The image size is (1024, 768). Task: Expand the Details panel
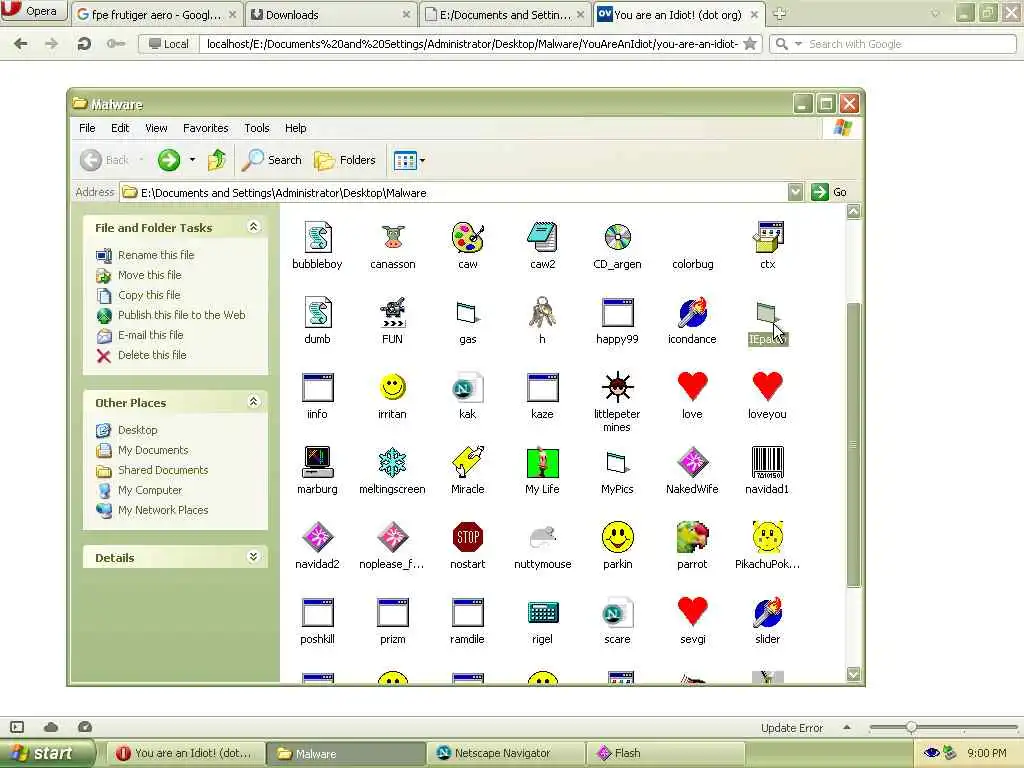[x=253, y=557]
